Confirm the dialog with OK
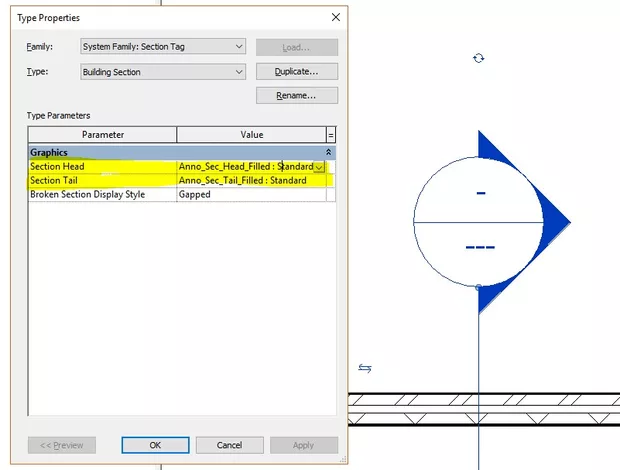The width and height of the screenshot is (620, 470). coord(155,445)
